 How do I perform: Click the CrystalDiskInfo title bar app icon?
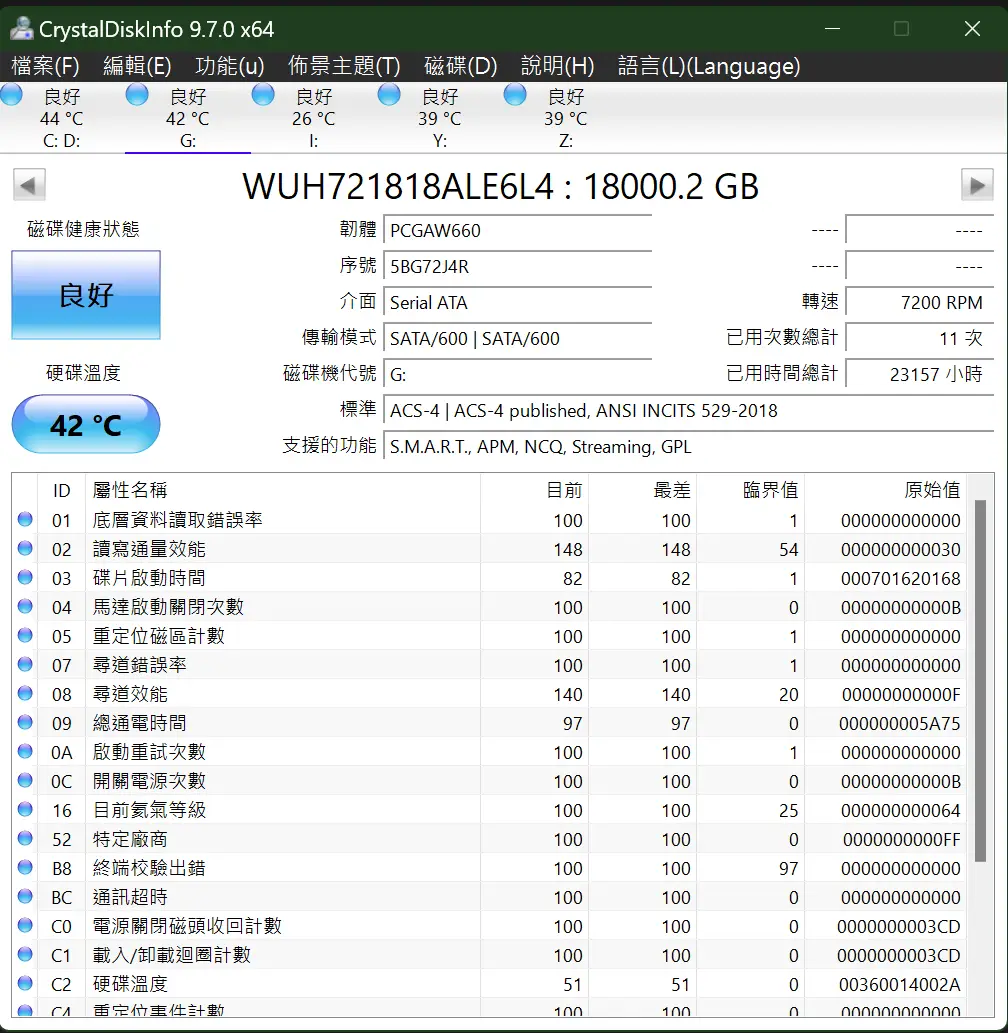21,28
